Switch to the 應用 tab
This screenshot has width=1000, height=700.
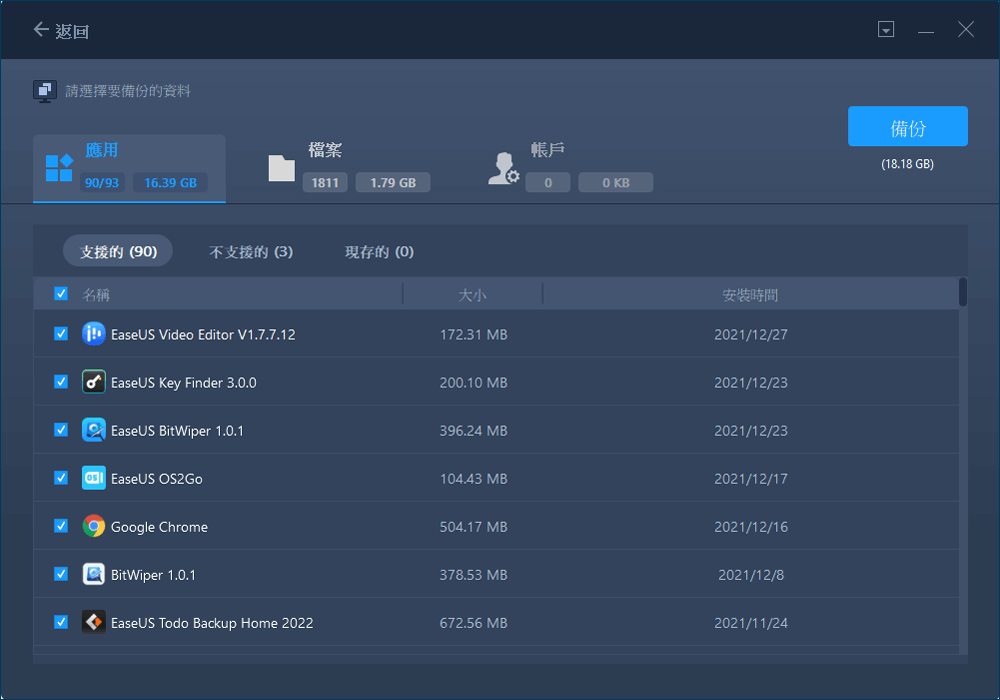point(129,168)
